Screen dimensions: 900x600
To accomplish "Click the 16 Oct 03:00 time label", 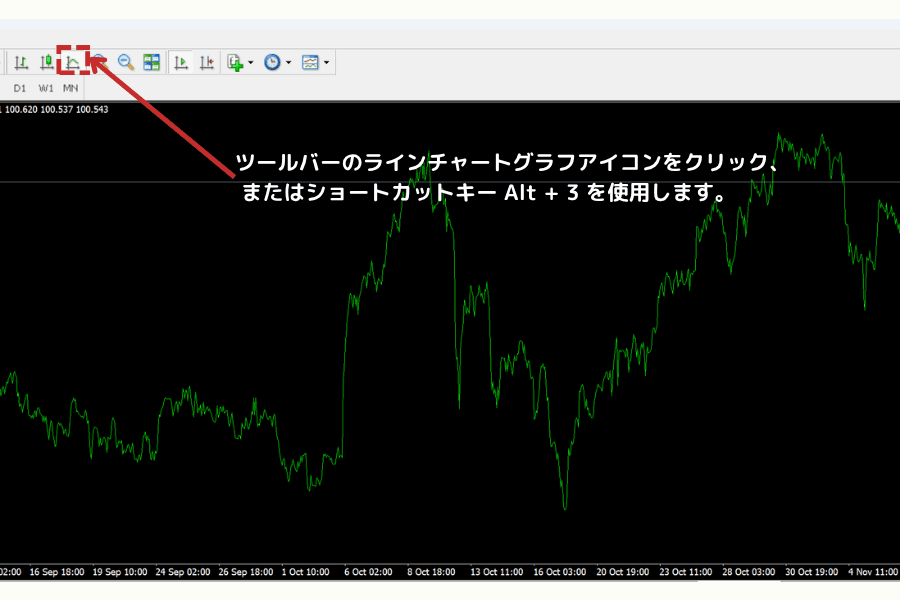I will pyautogui.click(x=560, y=572).
